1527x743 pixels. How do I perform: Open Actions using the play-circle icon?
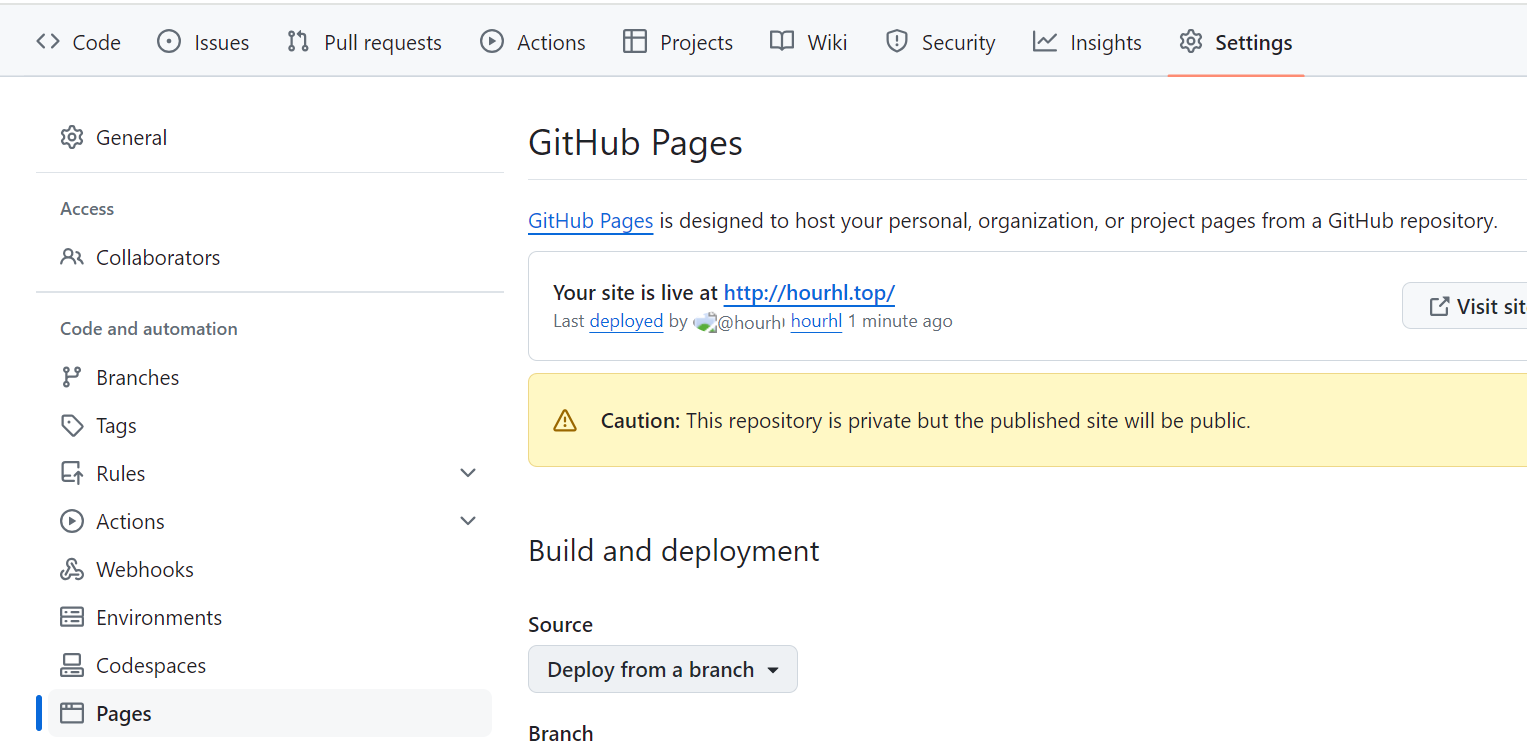[491, 41]
